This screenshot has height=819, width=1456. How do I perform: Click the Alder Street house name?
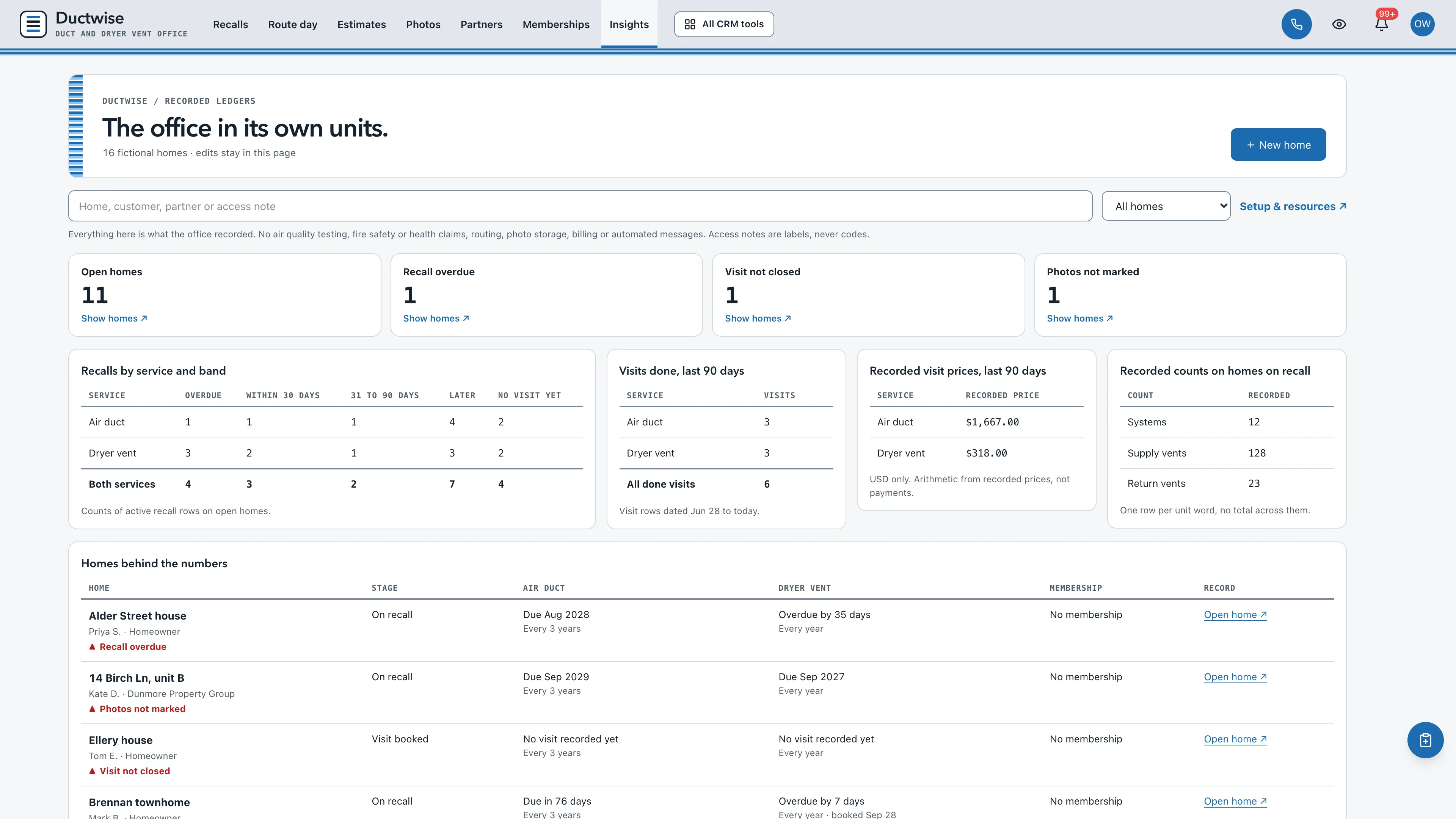(x=137, y=615)
